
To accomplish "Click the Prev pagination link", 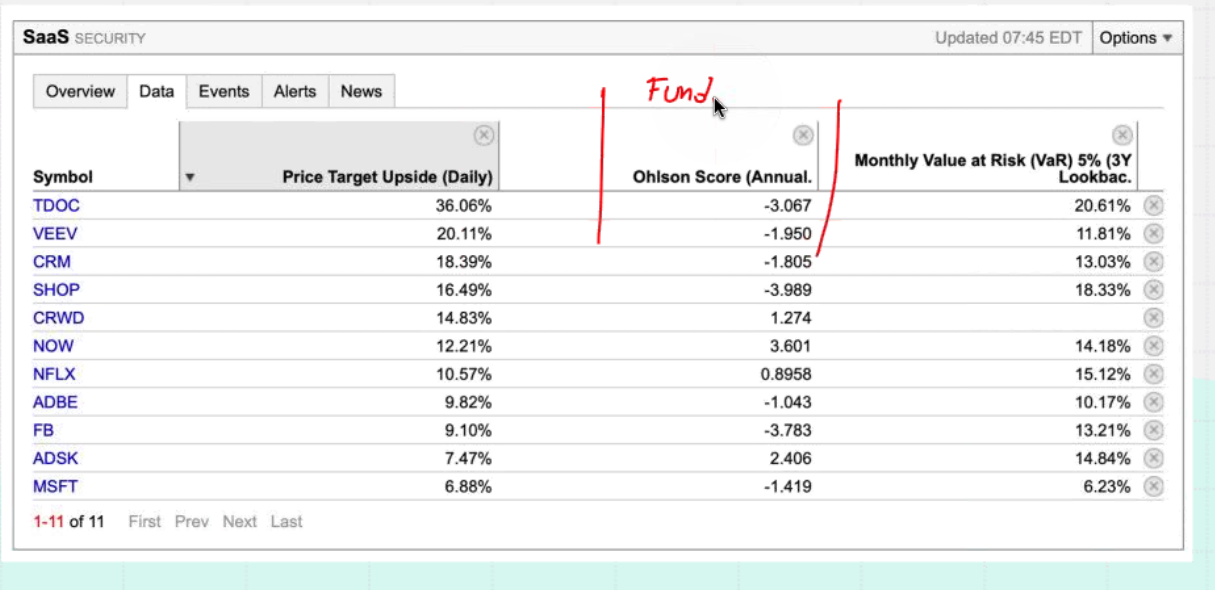I will click(192, 521).
